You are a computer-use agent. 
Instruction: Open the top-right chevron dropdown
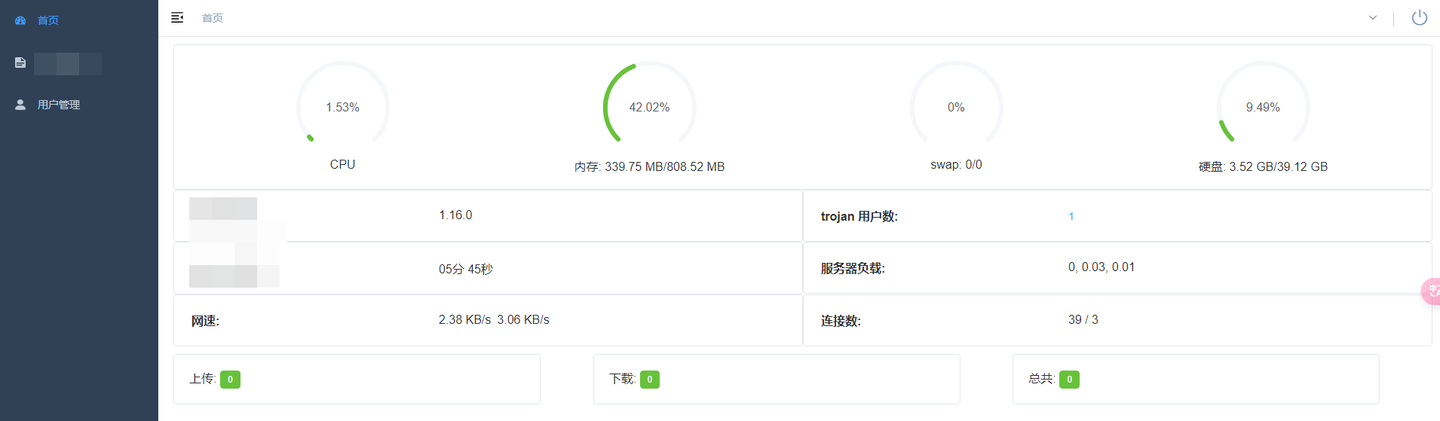1373,17
